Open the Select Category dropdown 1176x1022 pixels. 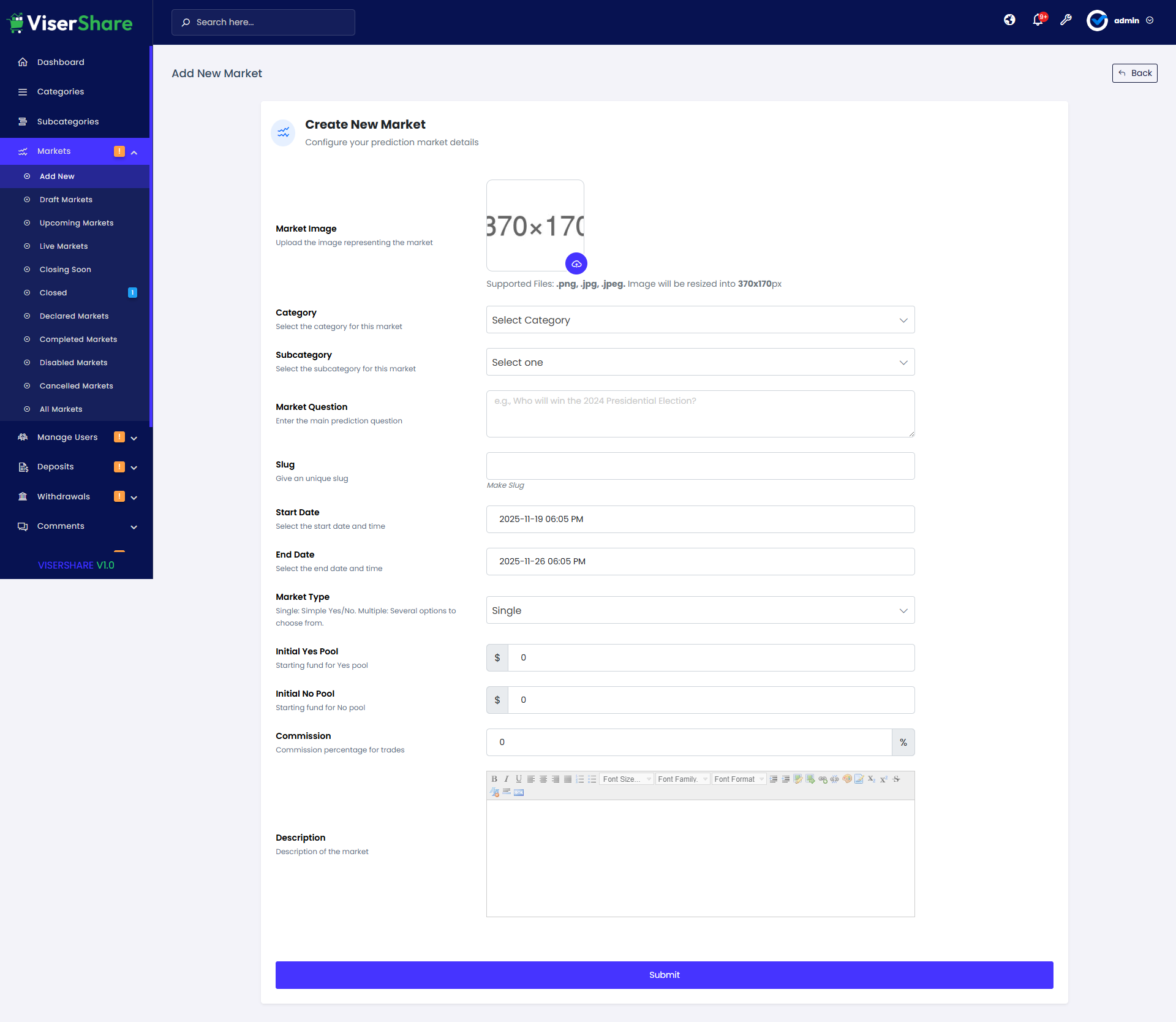click(x=700, y=320)
